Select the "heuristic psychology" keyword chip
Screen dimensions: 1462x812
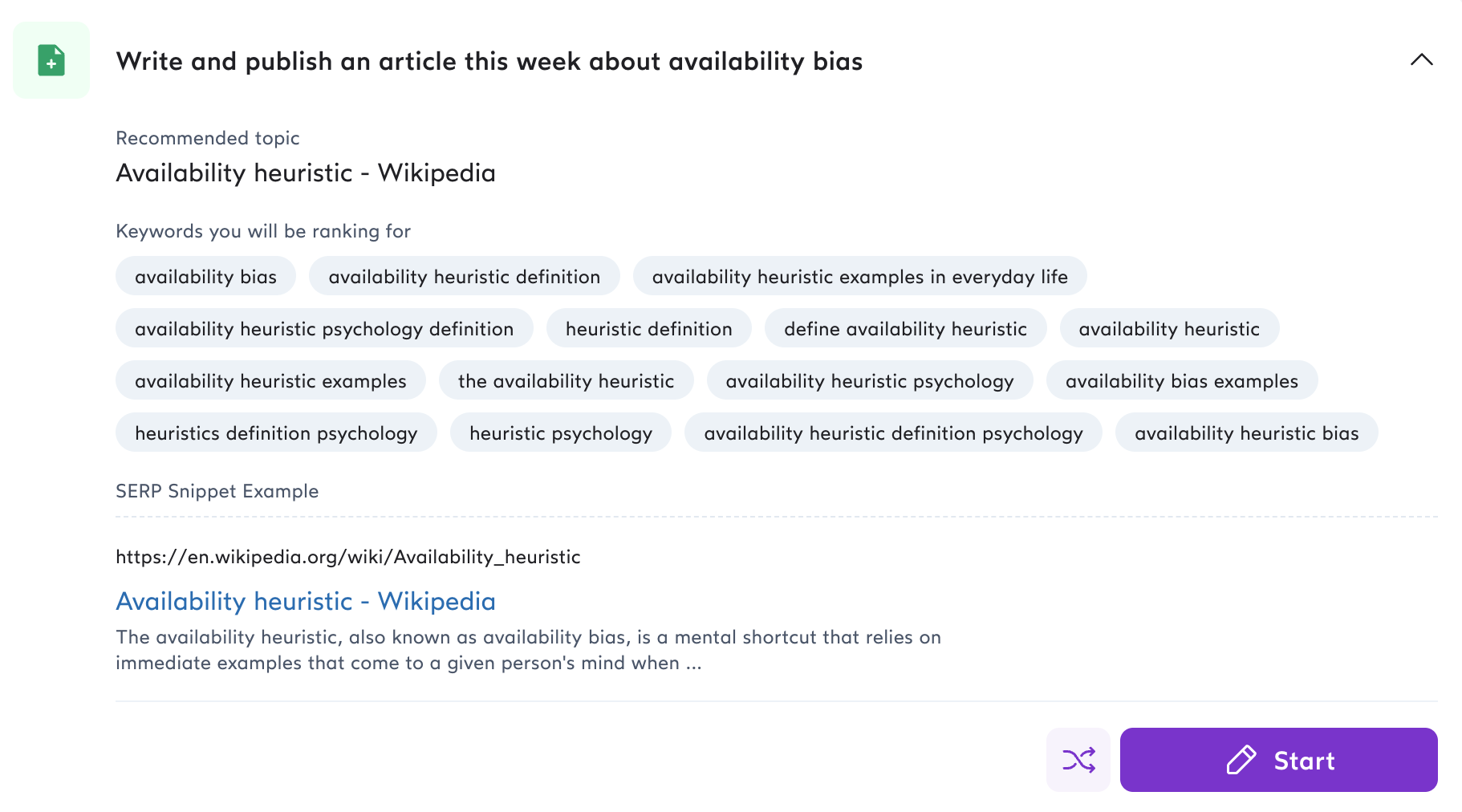pos(560,432)
